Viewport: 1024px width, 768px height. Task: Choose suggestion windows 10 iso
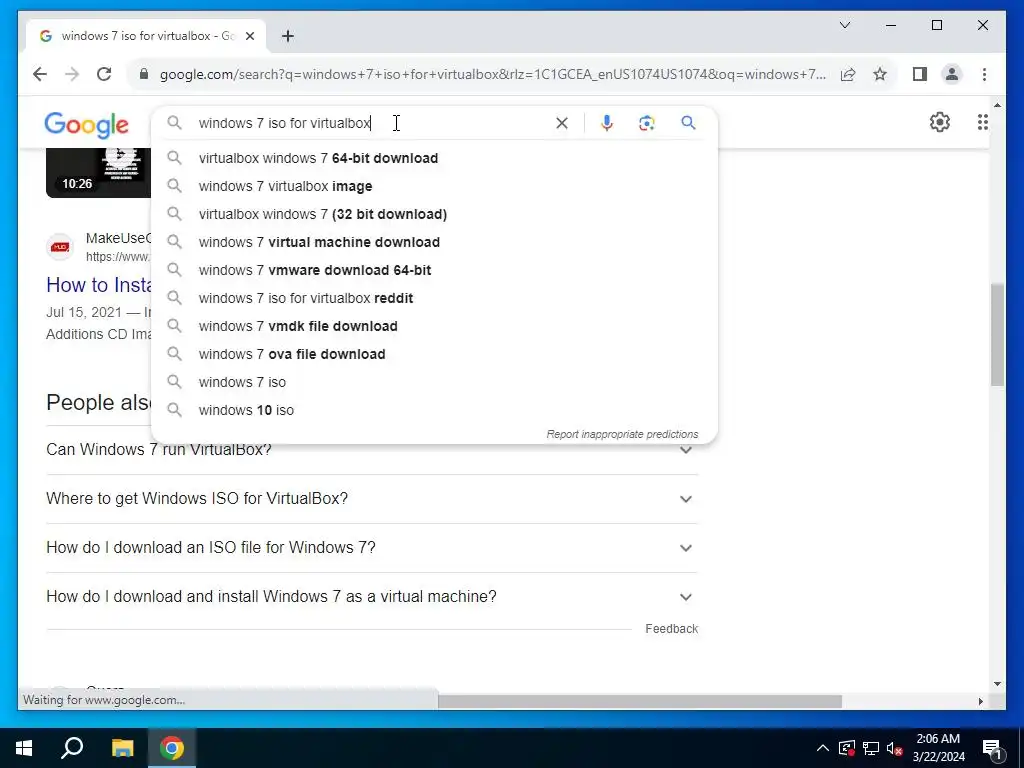[434, 411]
